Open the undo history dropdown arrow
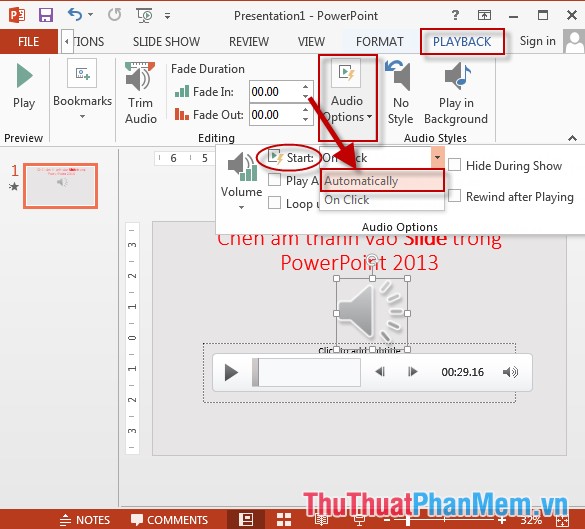585x529 pixels. [90, 15]
